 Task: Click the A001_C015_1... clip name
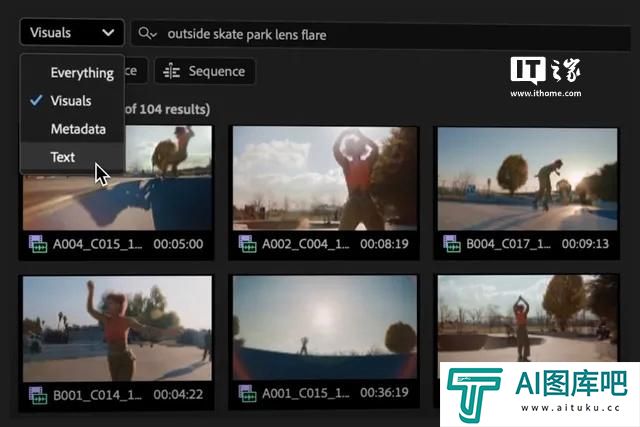(x=306, y=393)
